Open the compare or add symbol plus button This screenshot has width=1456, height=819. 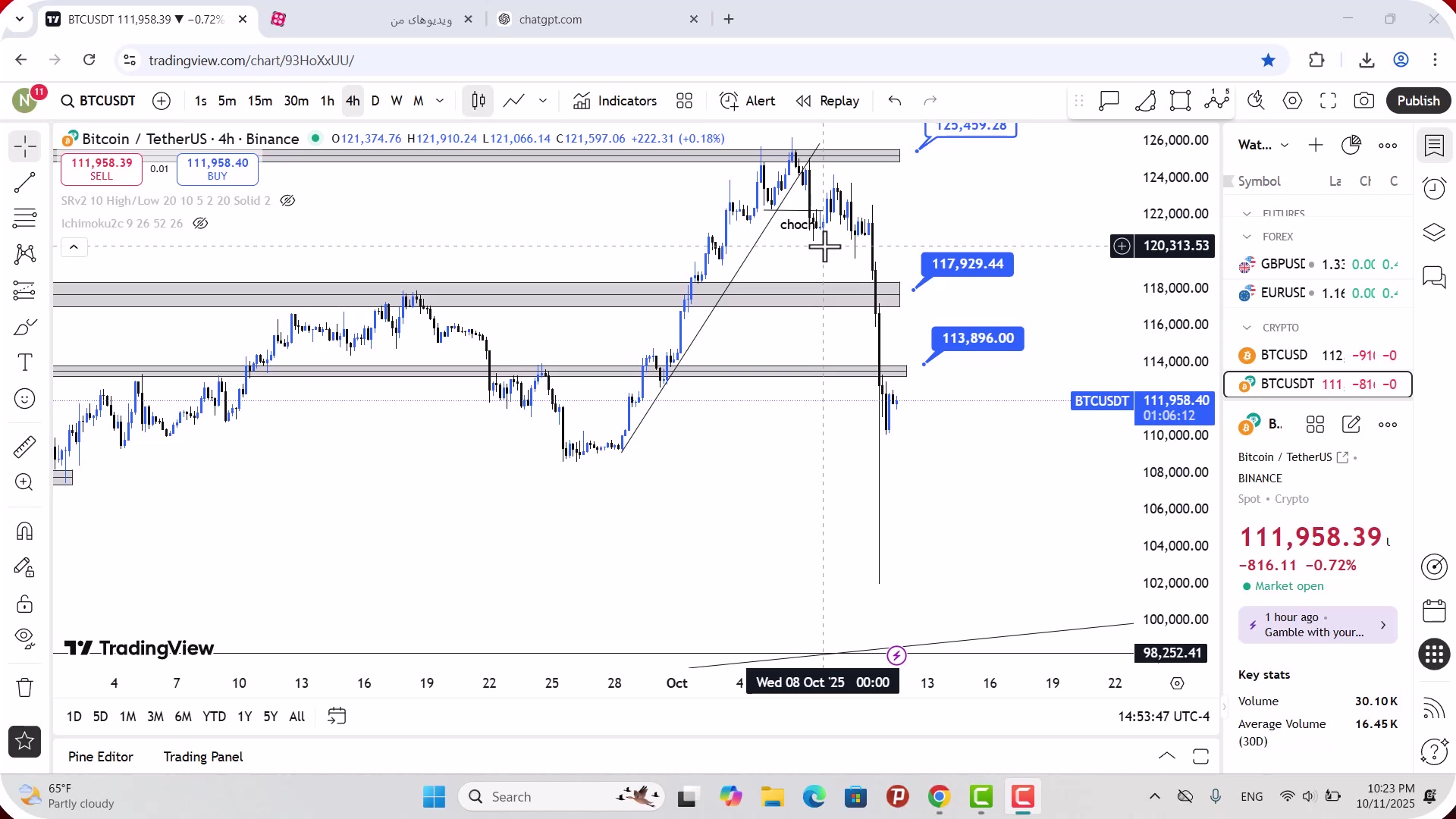point(162,101)
